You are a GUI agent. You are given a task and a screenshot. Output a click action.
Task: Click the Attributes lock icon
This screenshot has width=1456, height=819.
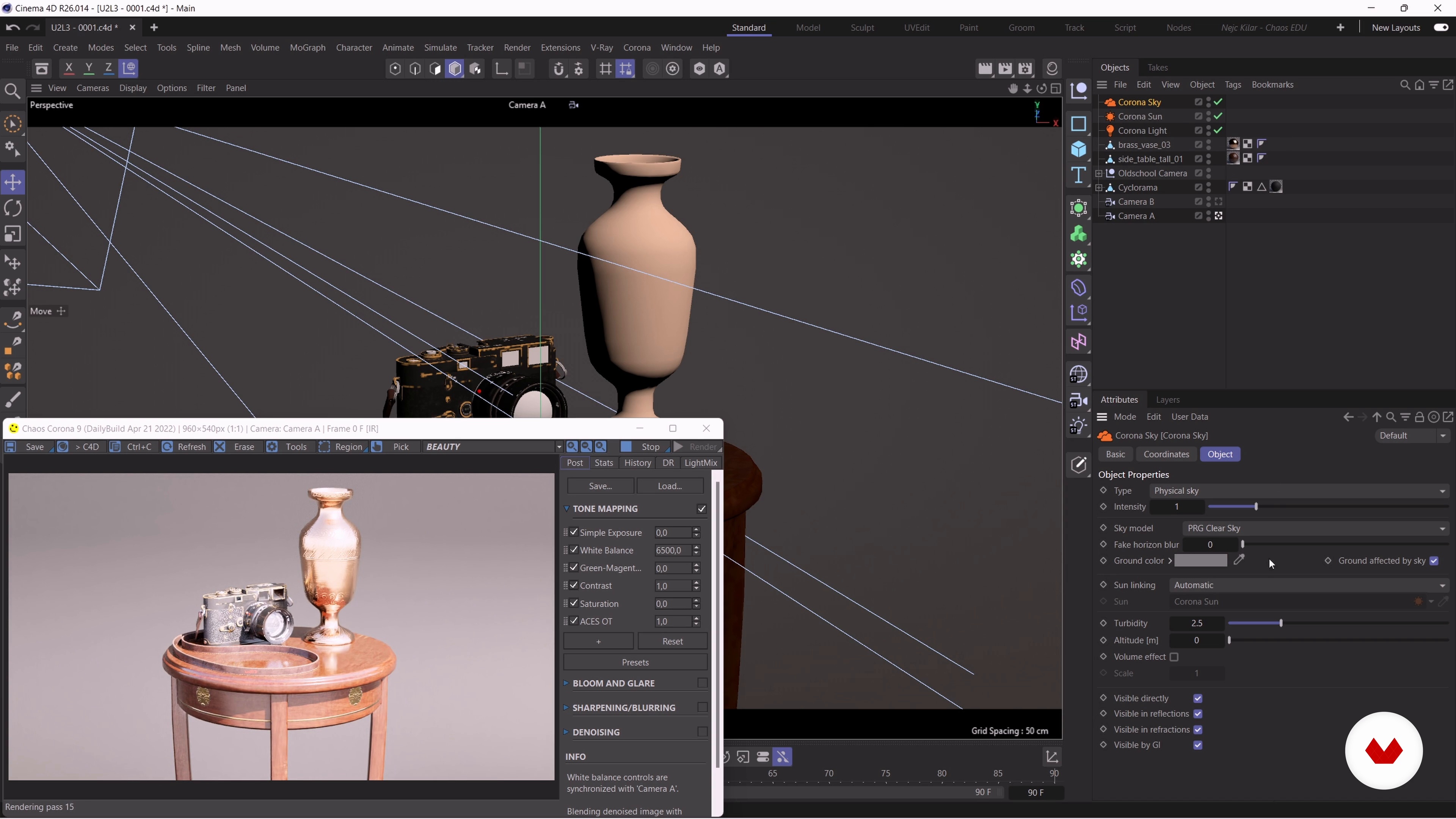[x=1419, y=418]
